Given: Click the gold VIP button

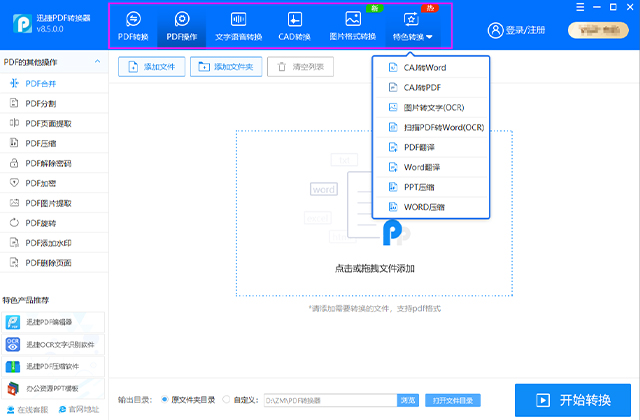Looking at the screenshot, I should coord(598,30).
